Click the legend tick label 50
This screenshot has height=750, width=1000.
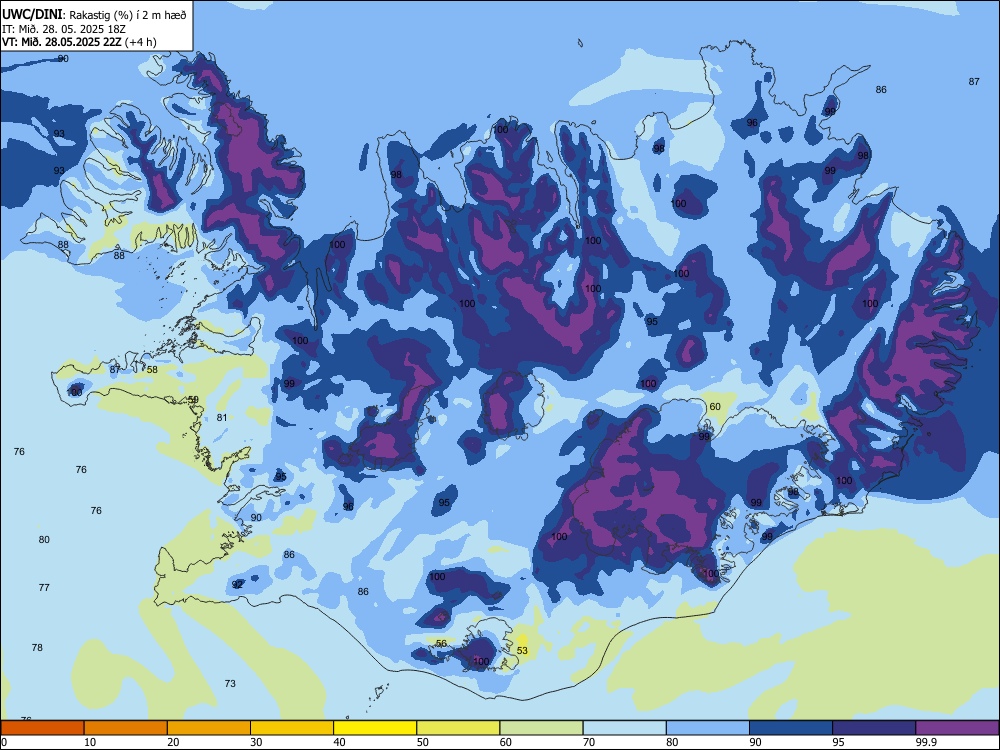click(x=422, y=742)
